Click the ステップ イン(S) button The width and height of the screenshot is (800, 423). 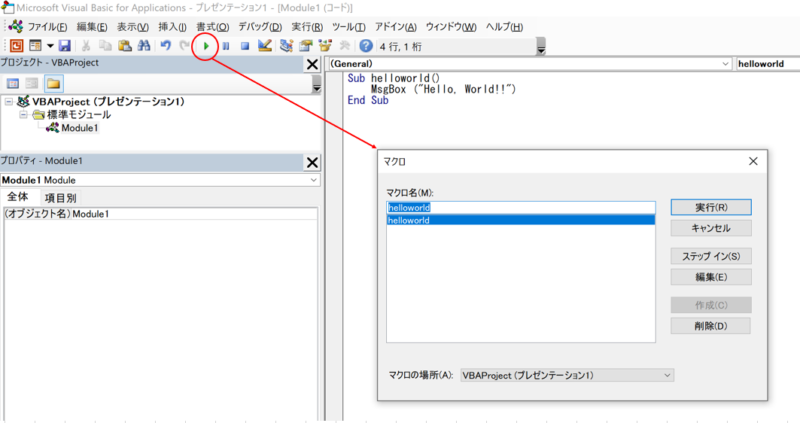point(711,256)
